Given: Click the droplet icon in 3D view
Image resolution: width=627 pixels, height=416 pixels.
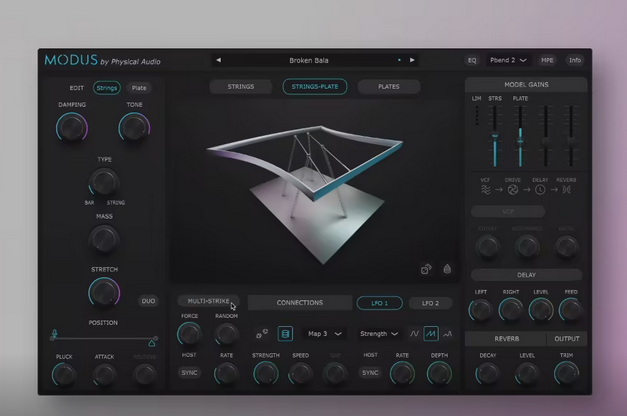Looking at the screenshot, I should (446, 269).
